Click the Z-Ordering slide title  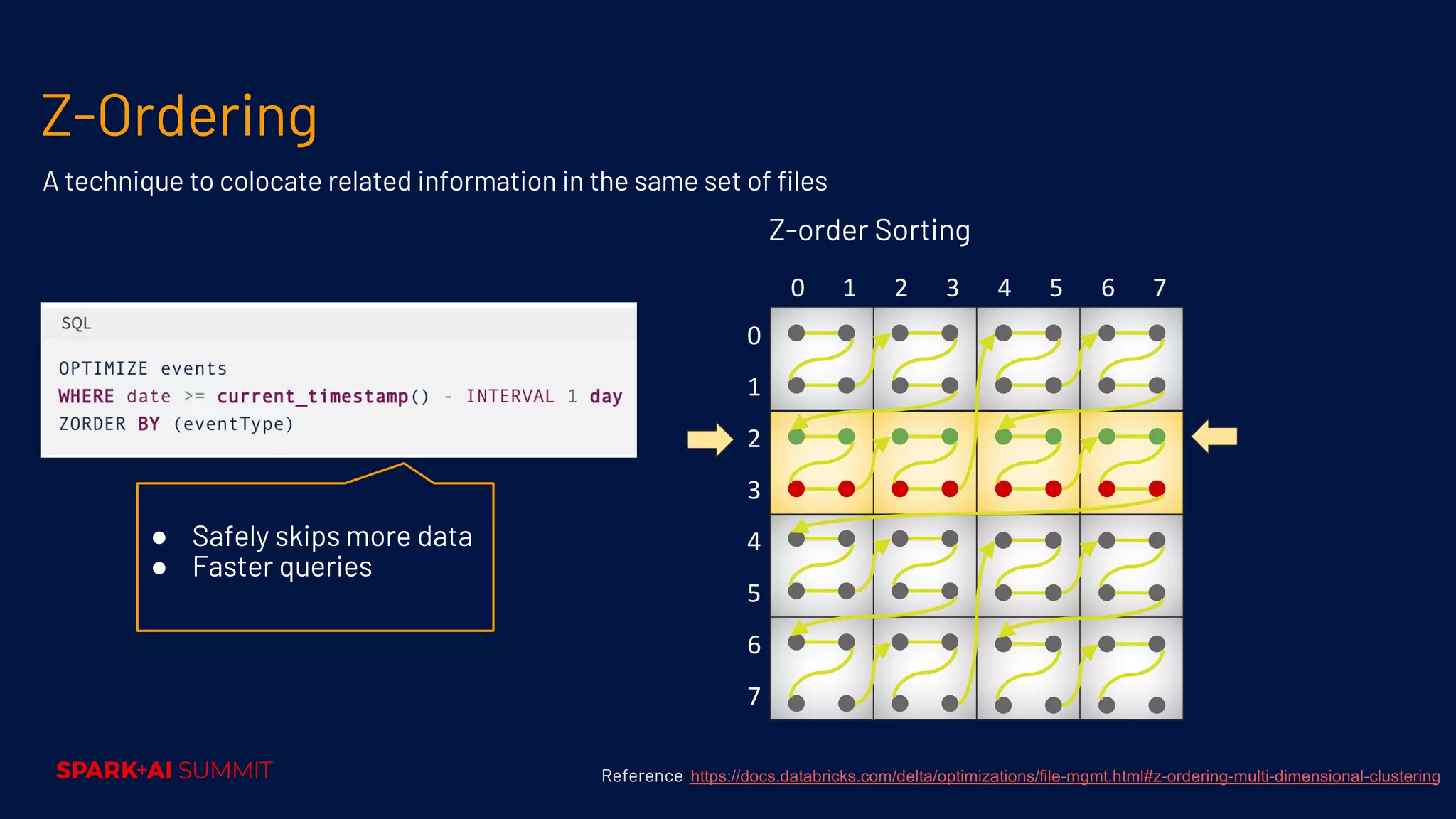pos(179,117)
